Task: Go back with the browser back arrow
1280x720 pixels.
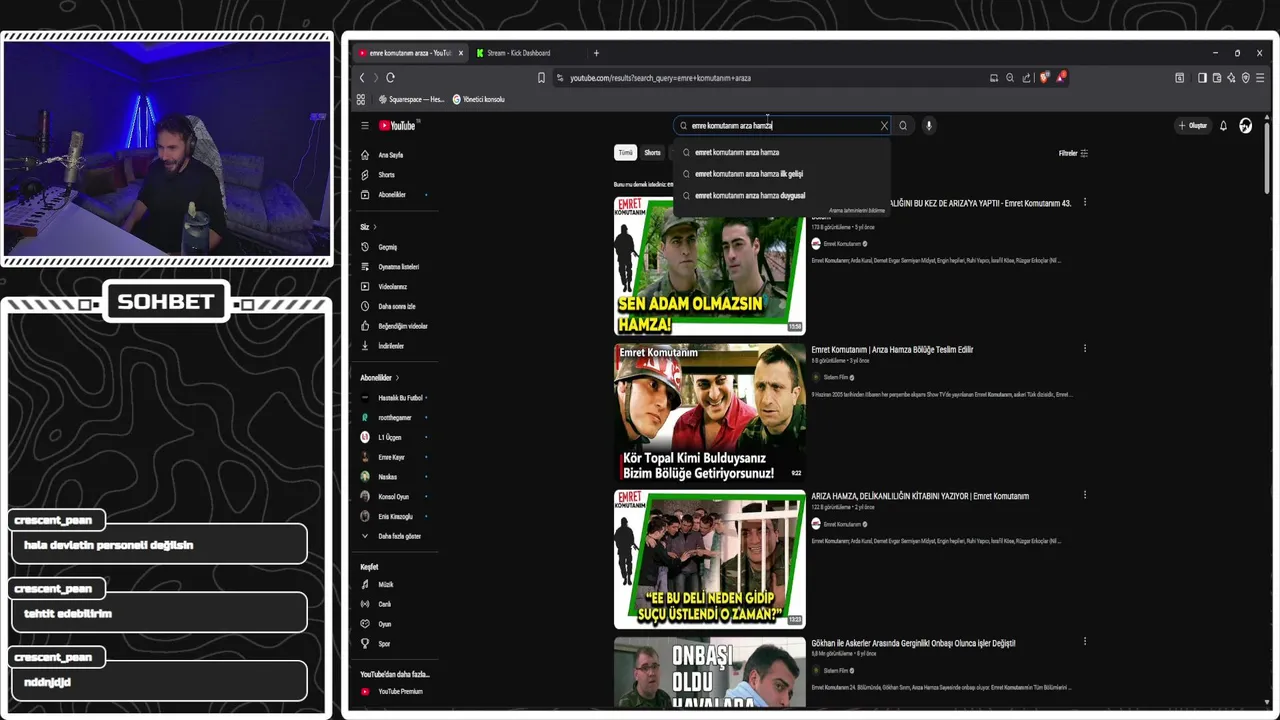Action: tap(362, 78)
